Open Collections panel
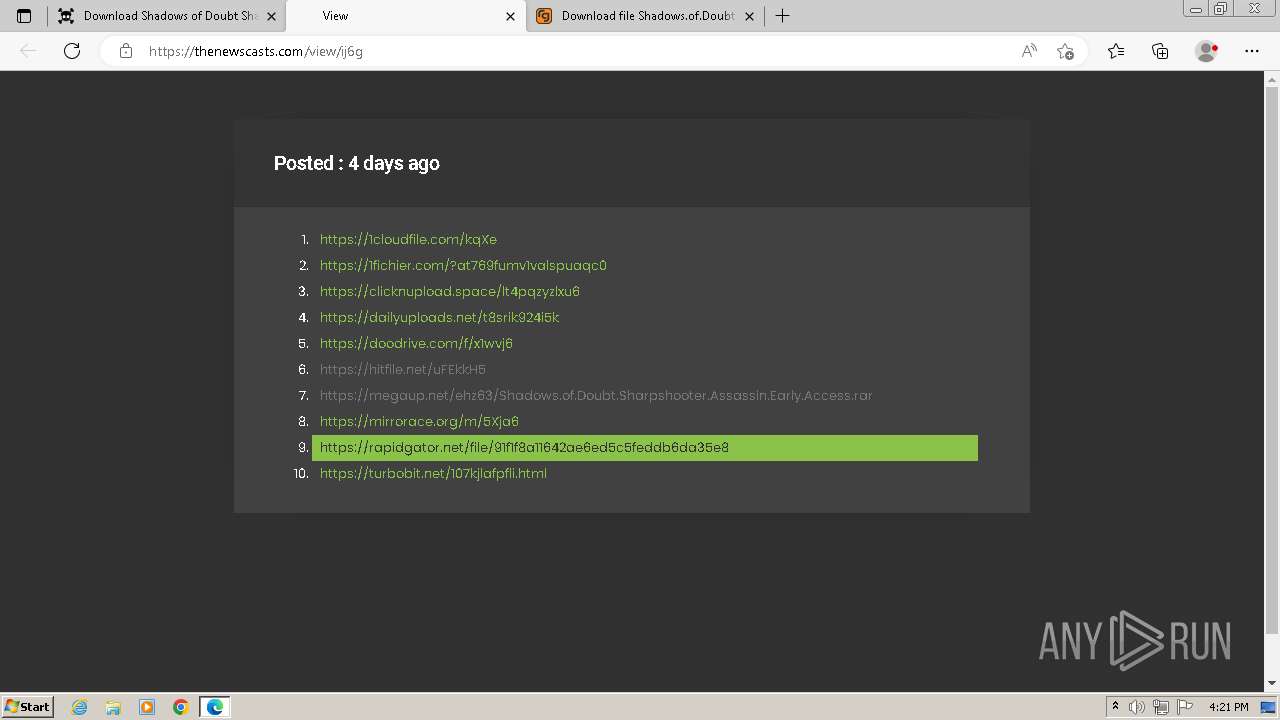Screen dimensions: 1280x720 [1160, 51]
